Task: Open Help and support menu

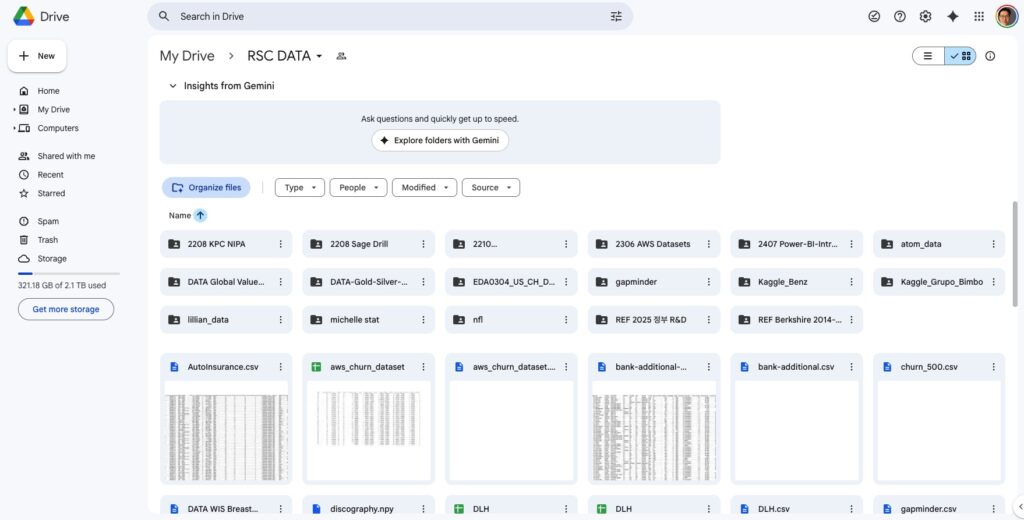Action: point(900,17)
